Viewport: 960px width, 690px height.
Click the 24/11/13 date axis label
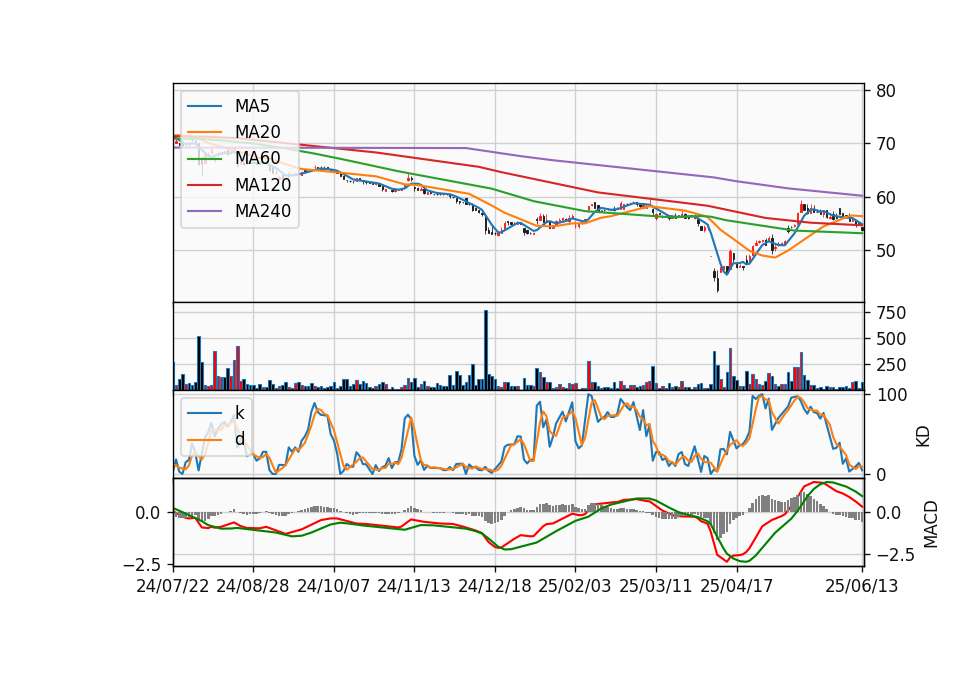(x=414, y=586)
